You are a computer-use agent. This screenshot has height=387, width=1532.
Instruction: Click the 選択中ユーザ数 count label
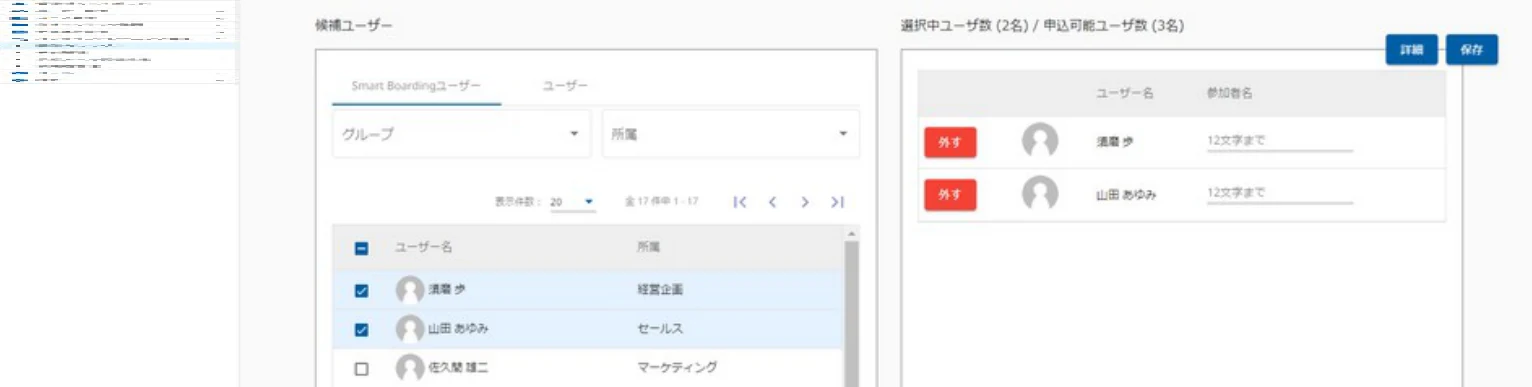(1042, 26)
